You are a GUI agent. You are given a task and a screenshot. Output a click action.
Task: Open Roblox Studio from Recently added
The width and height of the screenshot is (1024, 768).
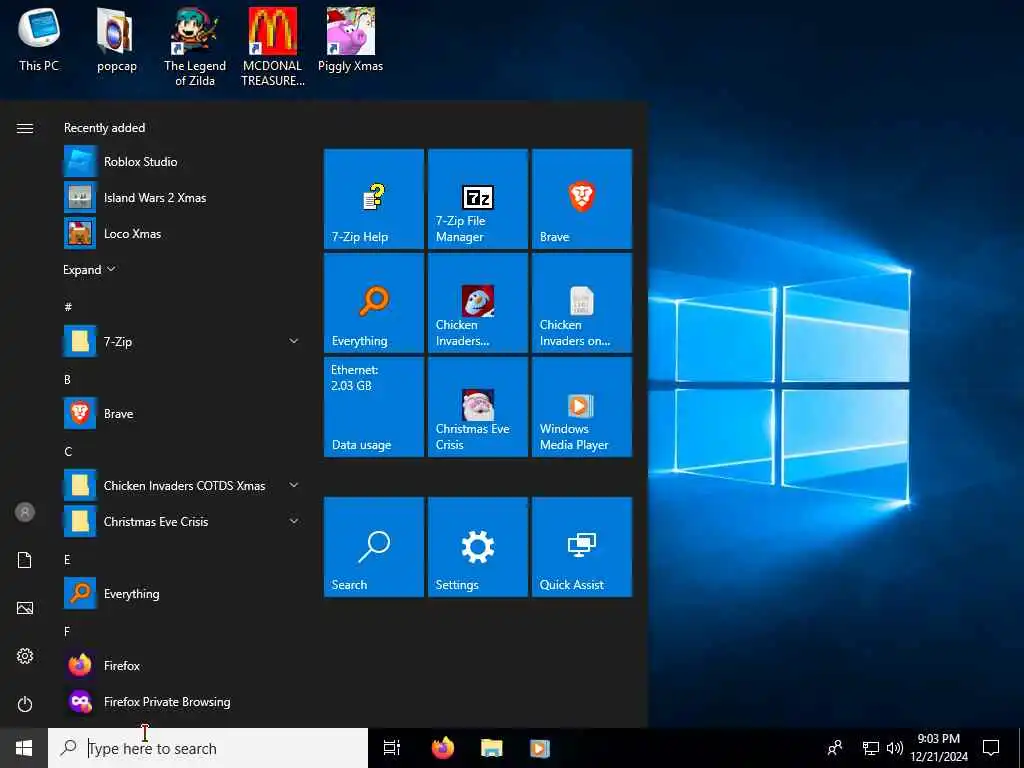(x=182, y=162)
